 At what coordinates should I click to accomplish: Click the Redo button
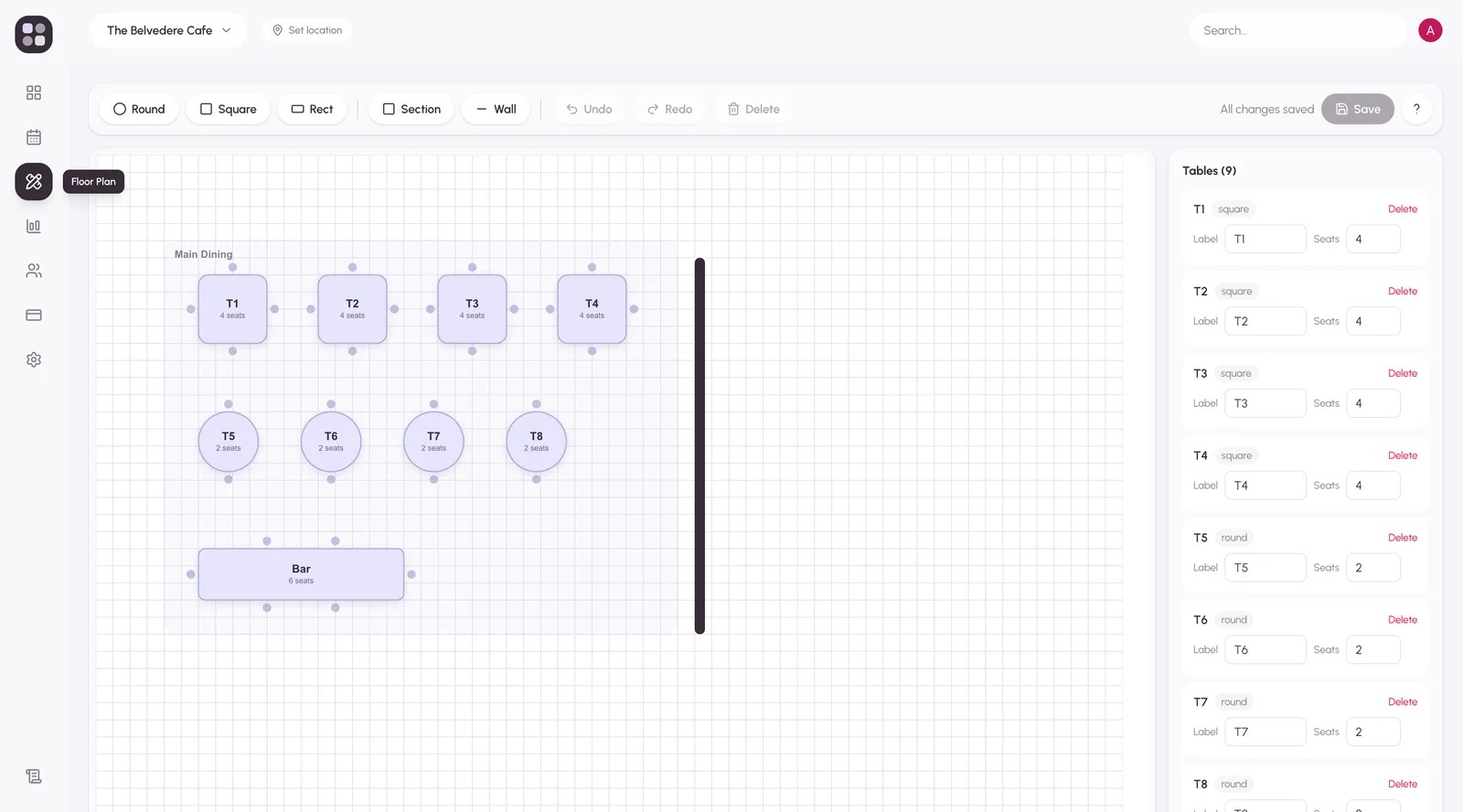coord(669,109)
